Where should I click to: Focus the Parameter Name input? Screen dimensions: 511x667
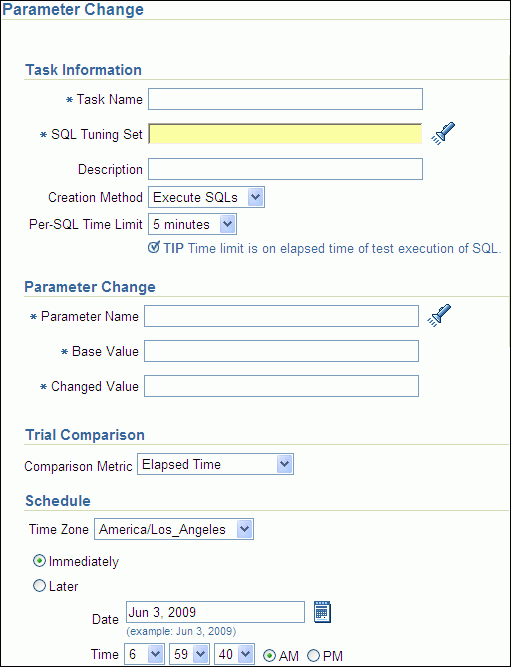pyautogui.click(x=281, y=316)
